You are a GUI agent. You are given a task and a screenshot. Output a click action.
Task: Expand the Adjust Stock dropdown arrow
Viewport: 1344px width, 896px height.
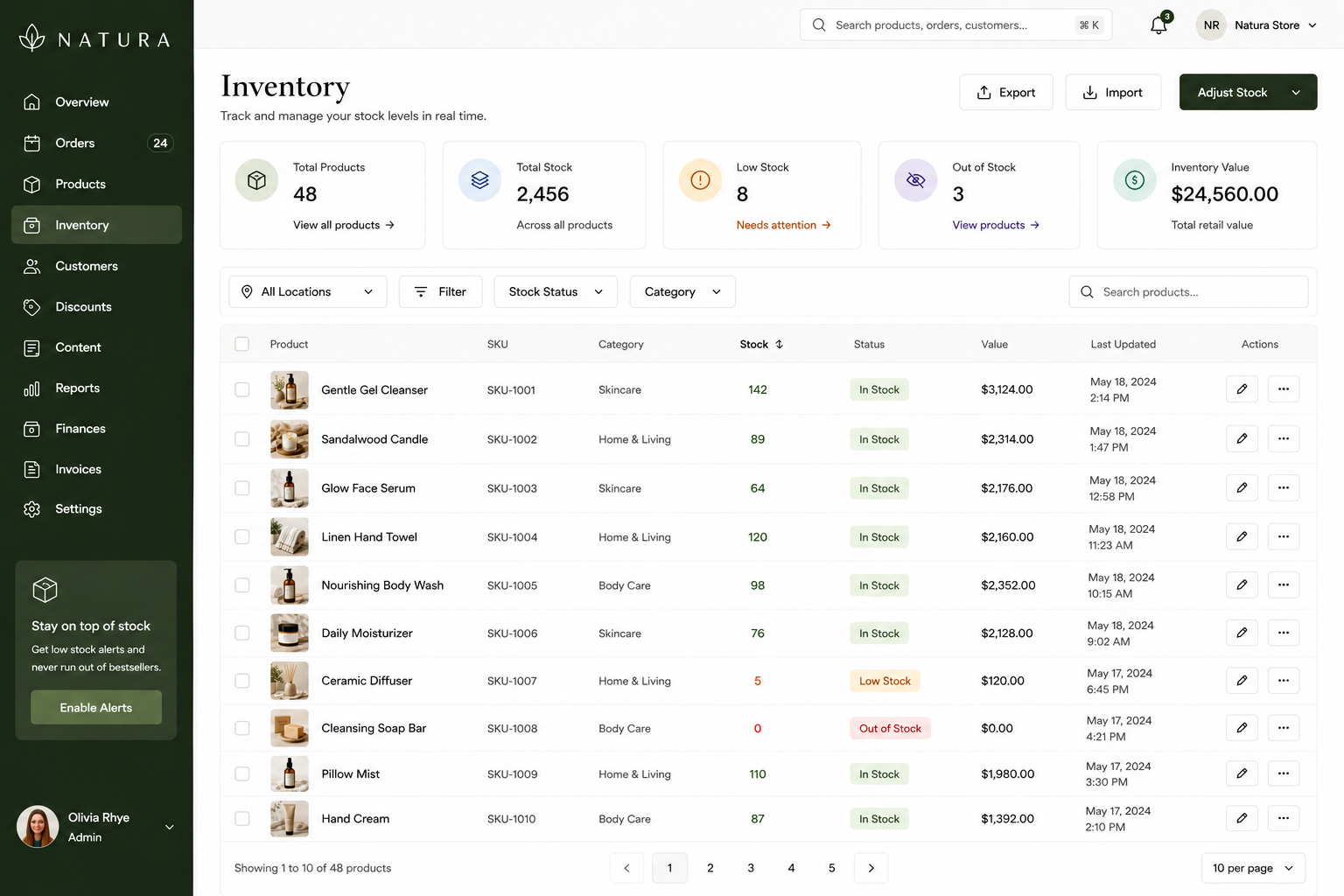tap(1296, 93)
